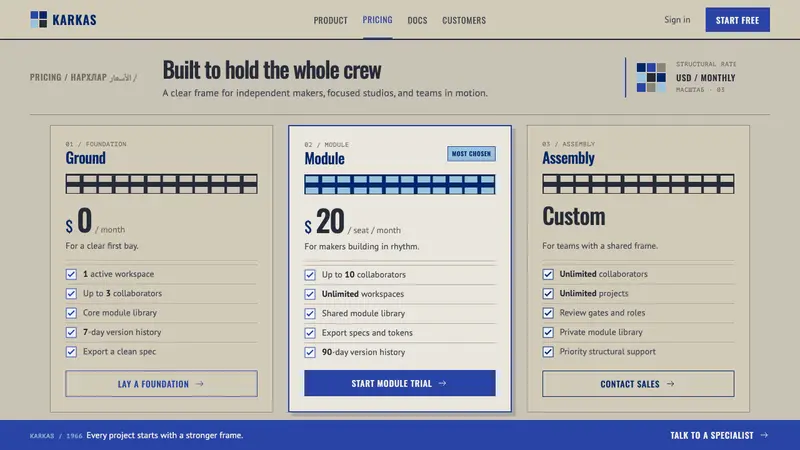Viewport: 800px width, 450px height.
Task: Toggle the Review gates and roles checkbox
Action: click(x=548, y=313)
